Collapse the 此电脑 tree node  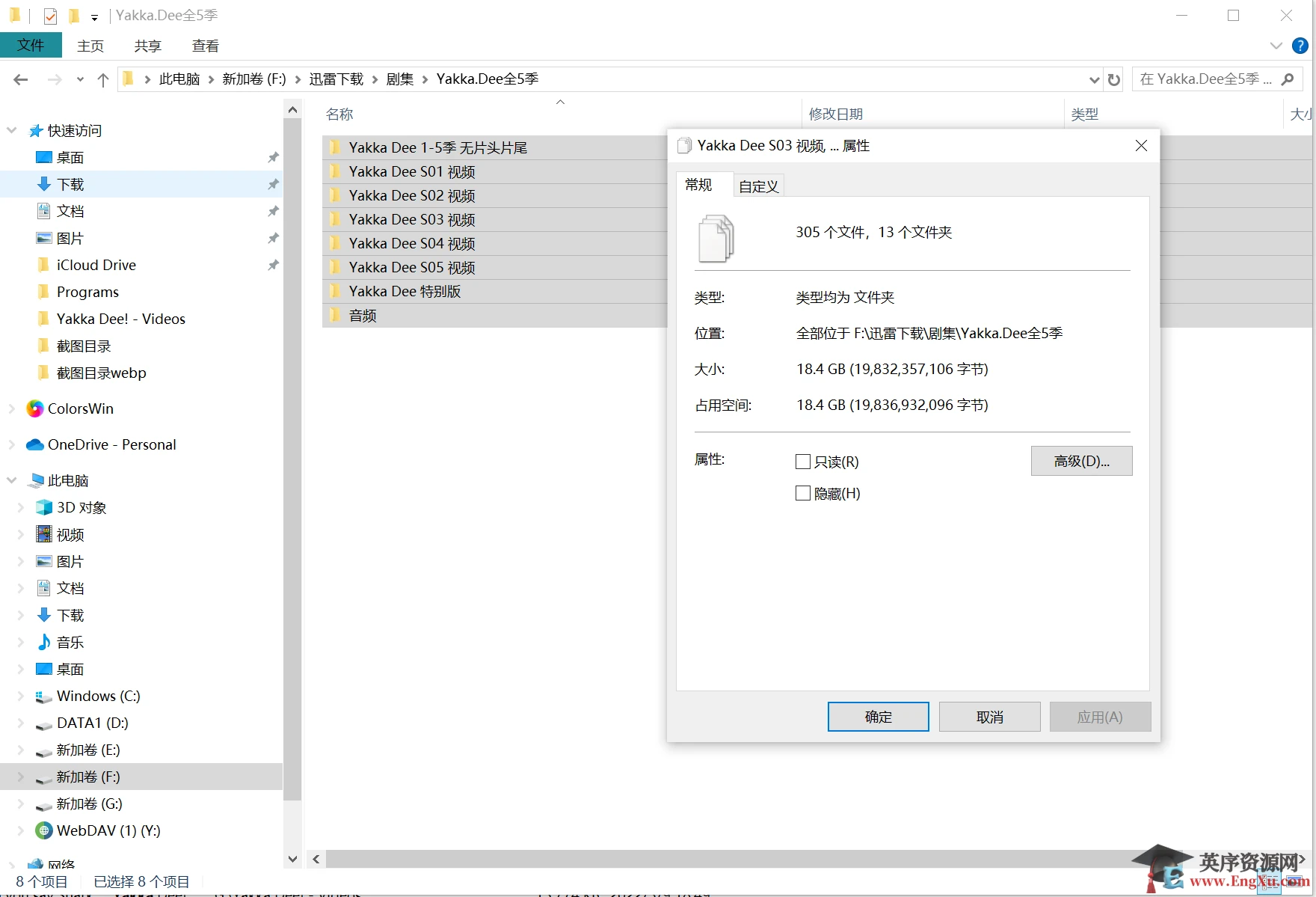point(11,480)
